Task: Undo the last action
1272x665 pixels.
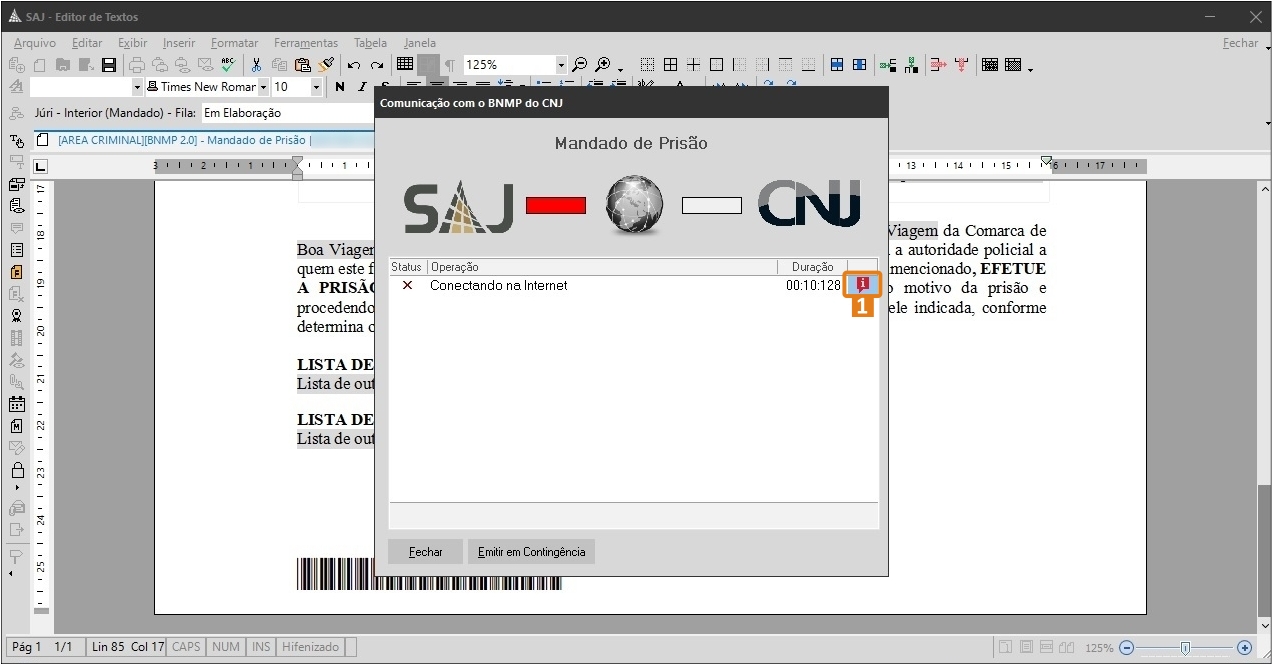Action: pyautogui.click(x=354, y=65)
